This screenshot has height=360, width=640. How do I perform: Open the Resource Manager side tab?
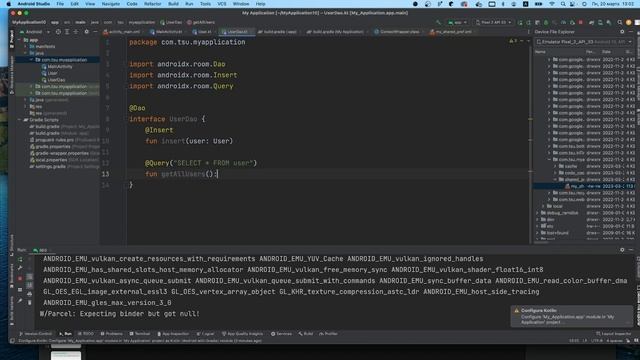click(11, 75)
